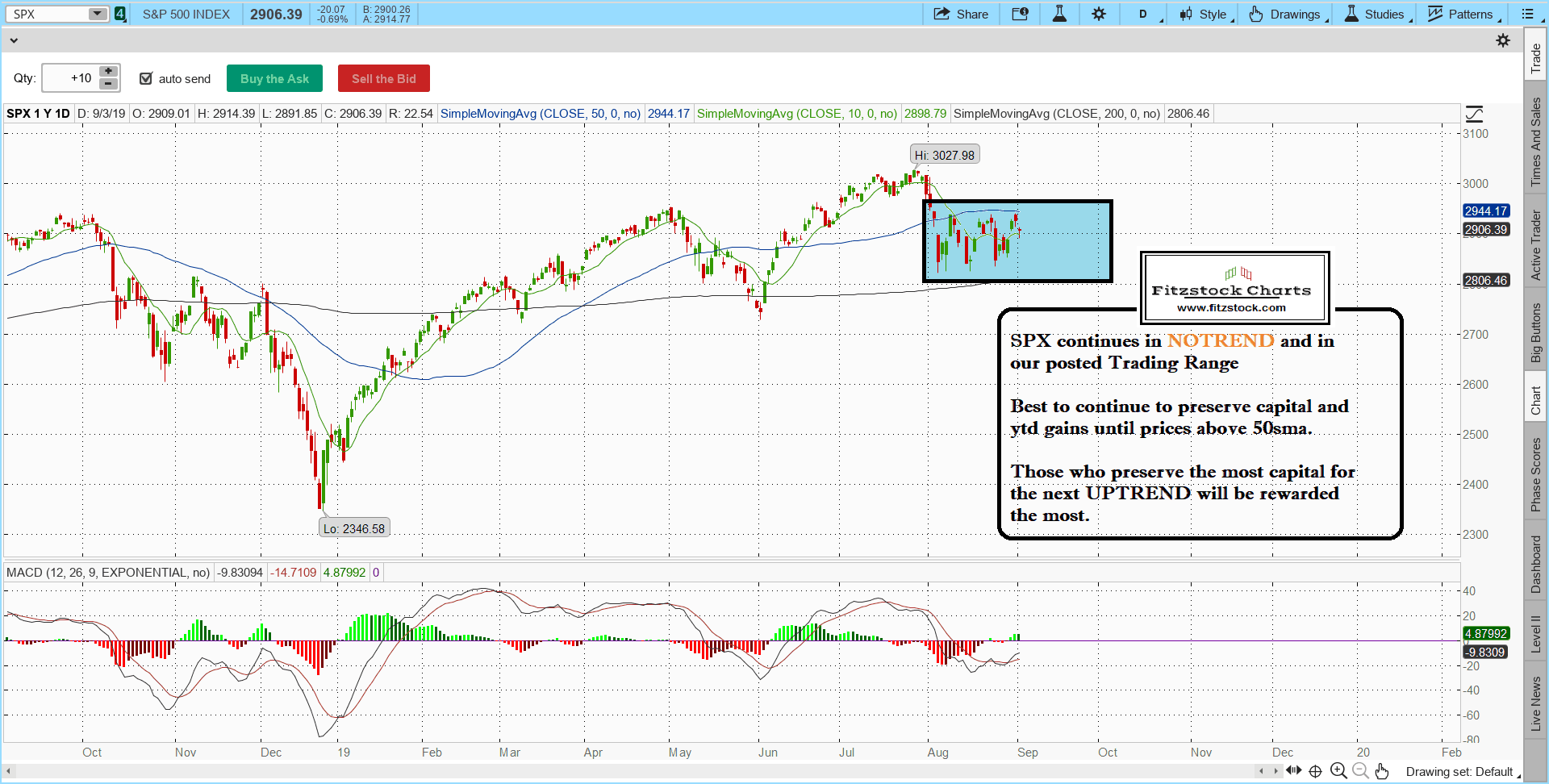The height and width of the screenshot is (784, 1549).
Task: Click the trade bar settings gear
Action: coord(1502,40)
